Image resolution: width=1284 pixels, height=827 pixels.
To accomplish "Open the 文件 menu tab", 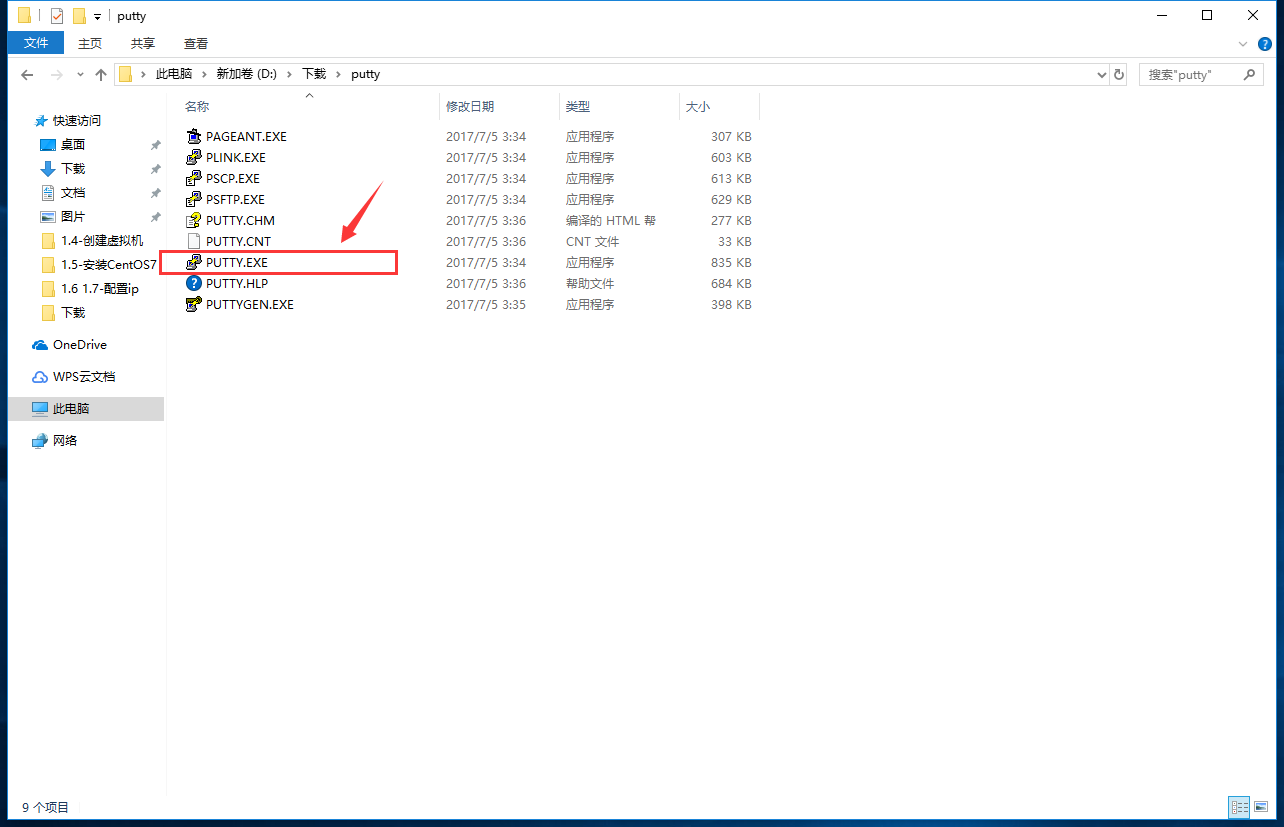I will (x=36, y=43).
